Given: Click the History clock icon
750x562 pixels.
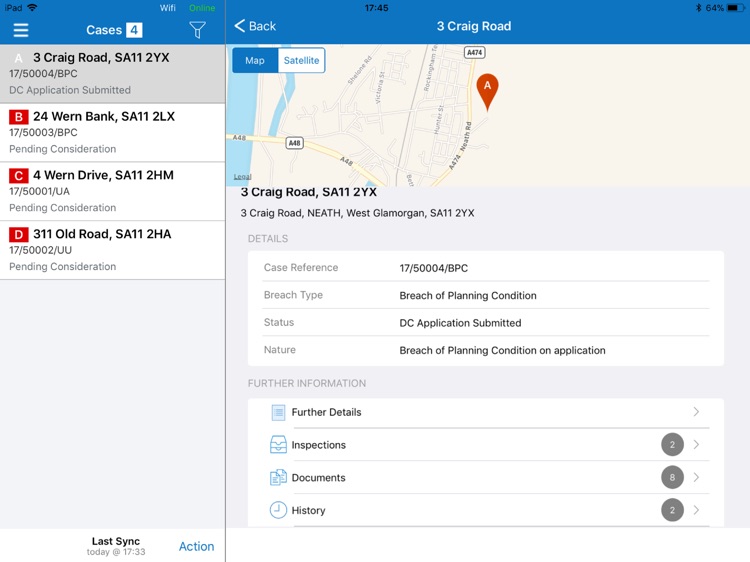Looking at the screenshot, I should (x=278, y=510).
